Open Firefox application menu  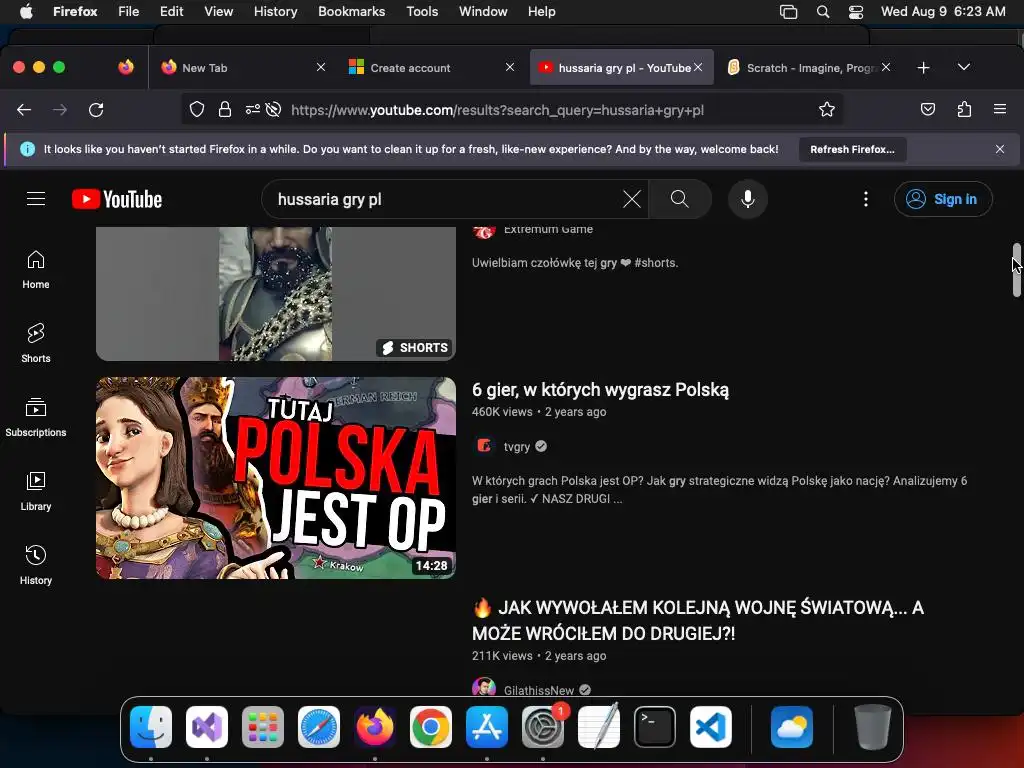click(1000, 110)
